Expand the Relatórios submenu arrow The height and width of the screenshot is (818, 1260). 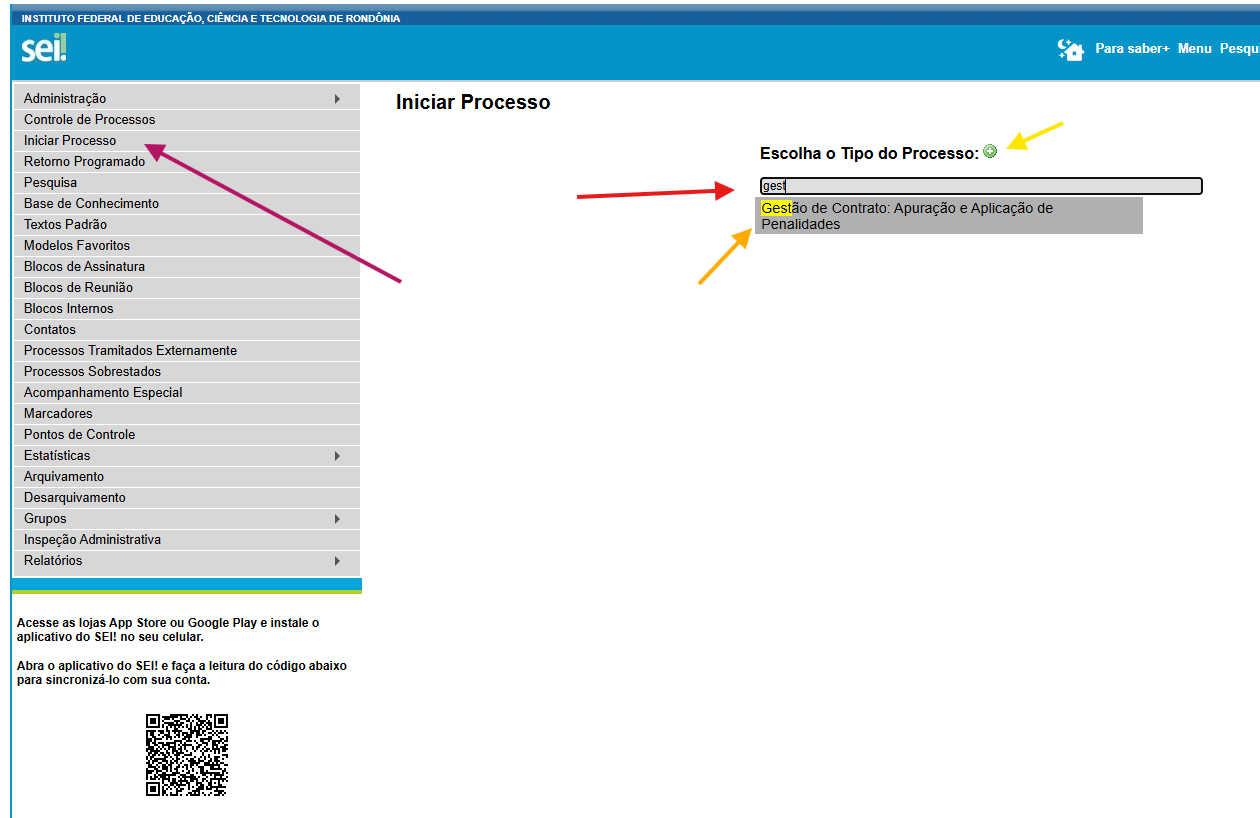[337, 561]
